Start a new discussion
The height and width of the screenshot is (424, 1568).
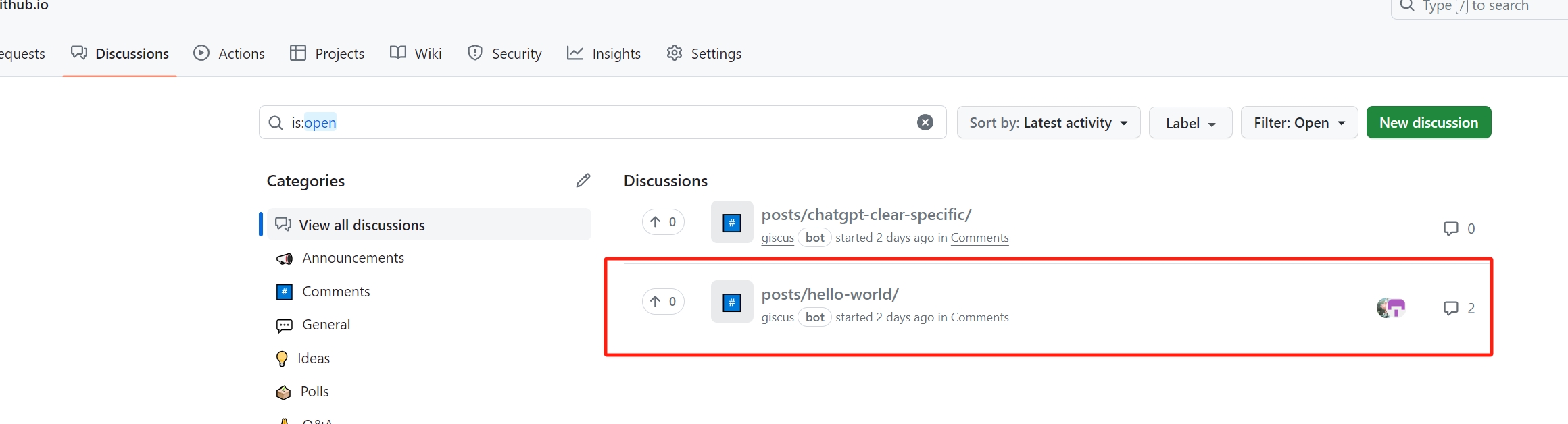1429,123
